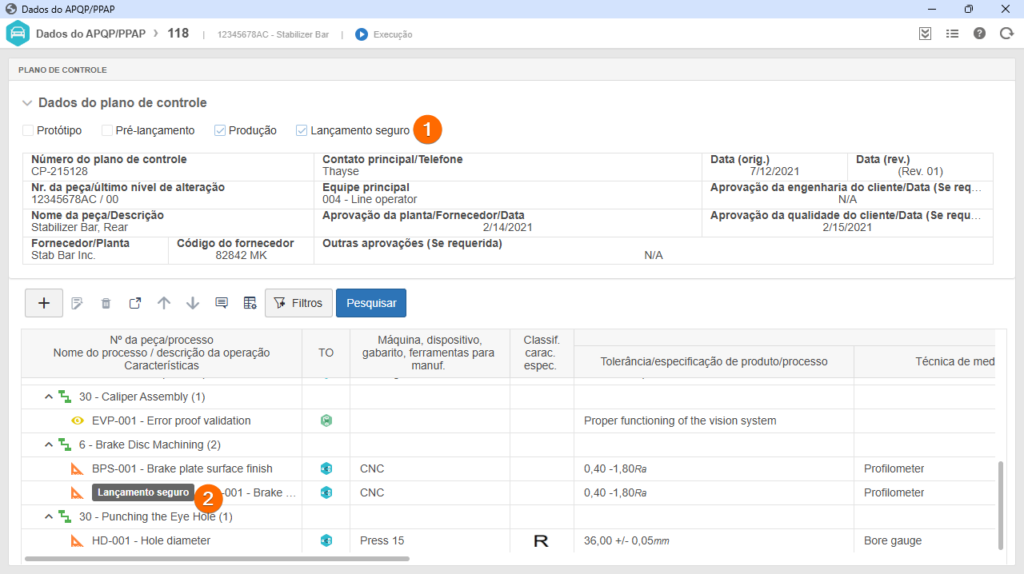This screenshot has height=574, width=1024.
Task: Select the EVP-001 - Error proof validation row
Action: point(170,421)
